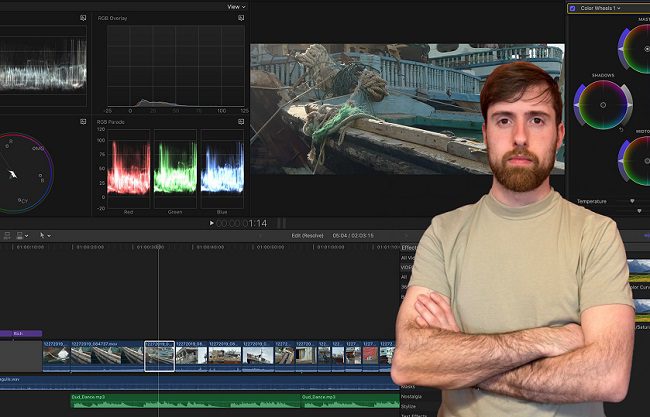Viewport: 650px width, 417px height.
Task: Expand the Select tool dropdown arrow
Action: click(49, 236)
